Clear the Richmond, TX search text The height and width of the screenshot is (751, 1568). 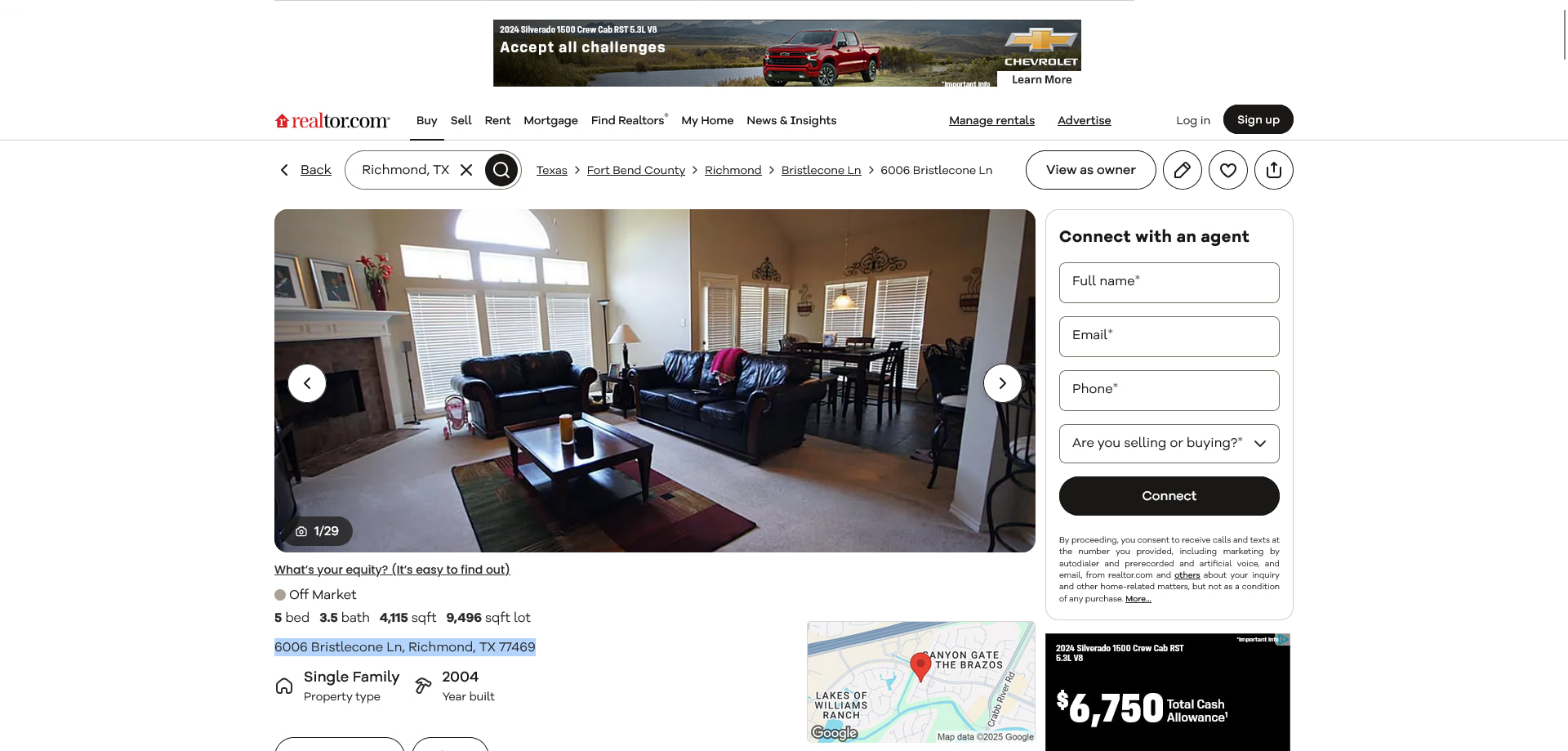point(466,170)
